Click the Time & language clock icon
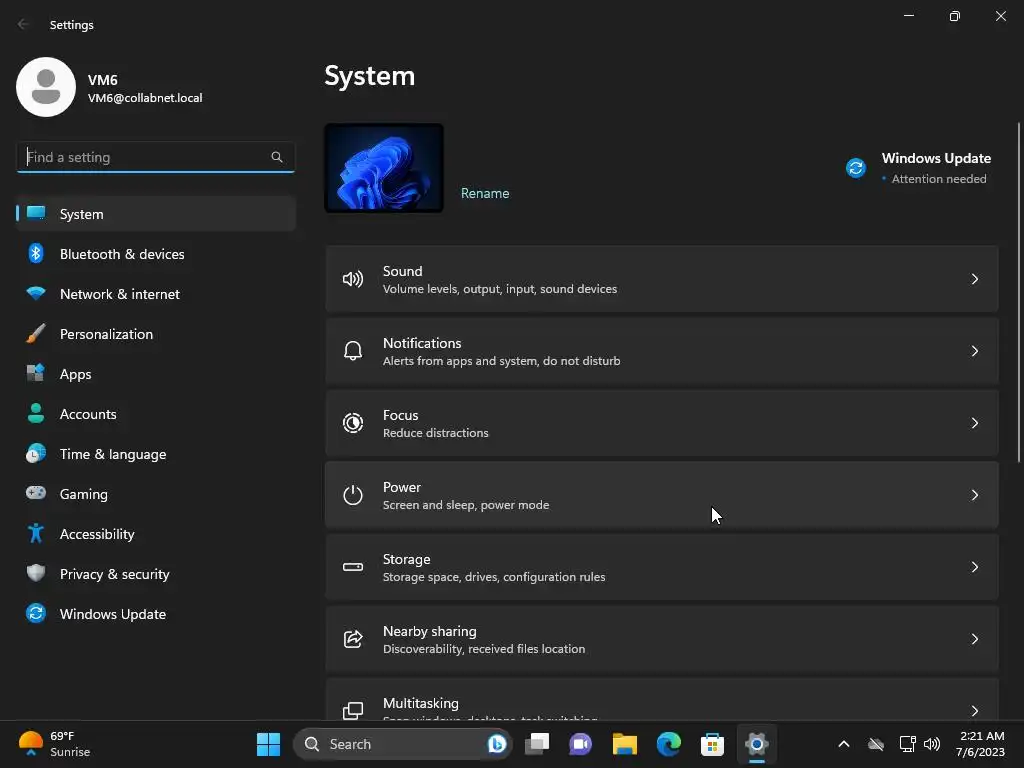 [x=36, y=454]
